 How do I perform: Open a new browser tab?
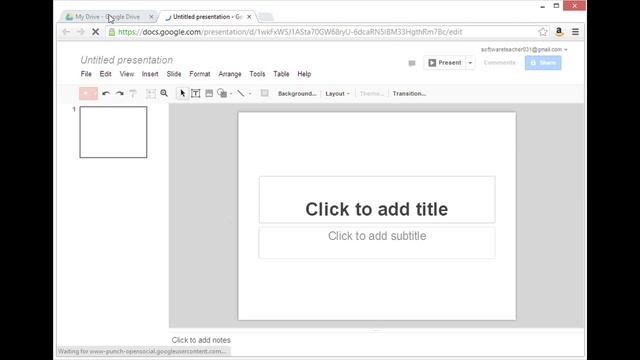tap(266, 17)
